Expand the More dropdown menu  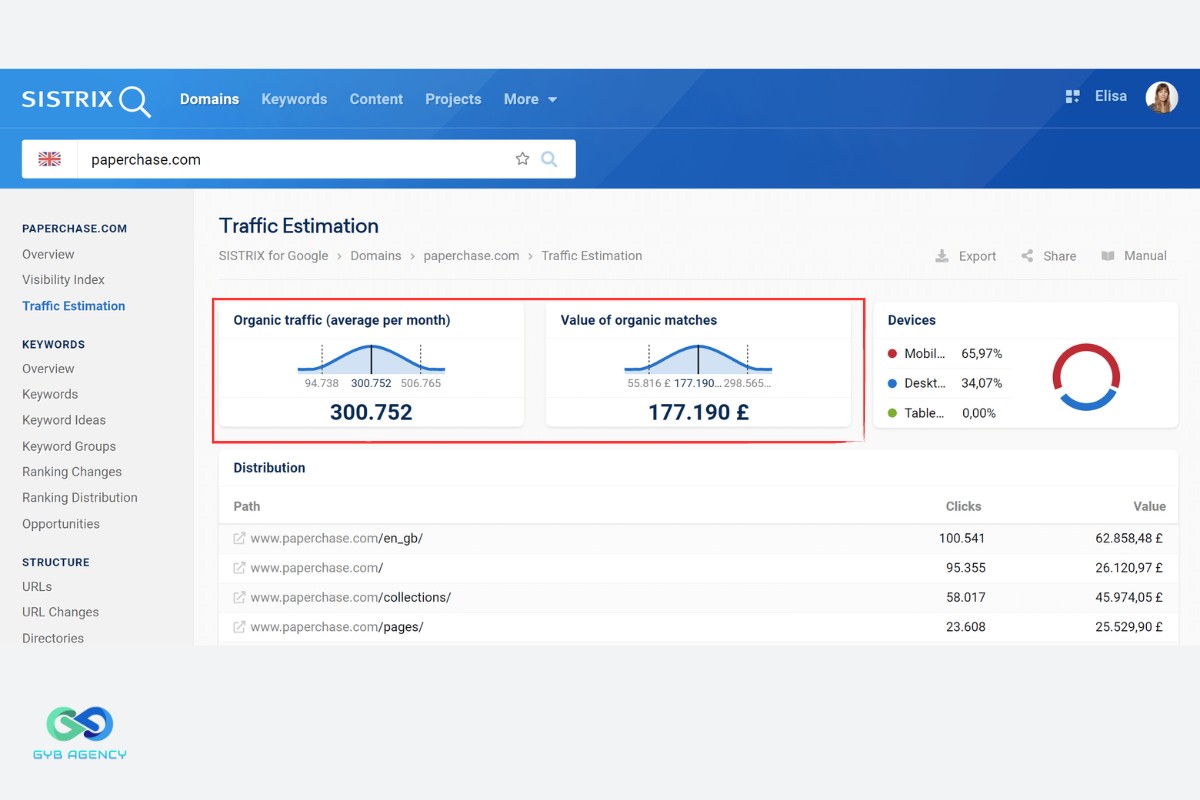[x=530, y=99]
